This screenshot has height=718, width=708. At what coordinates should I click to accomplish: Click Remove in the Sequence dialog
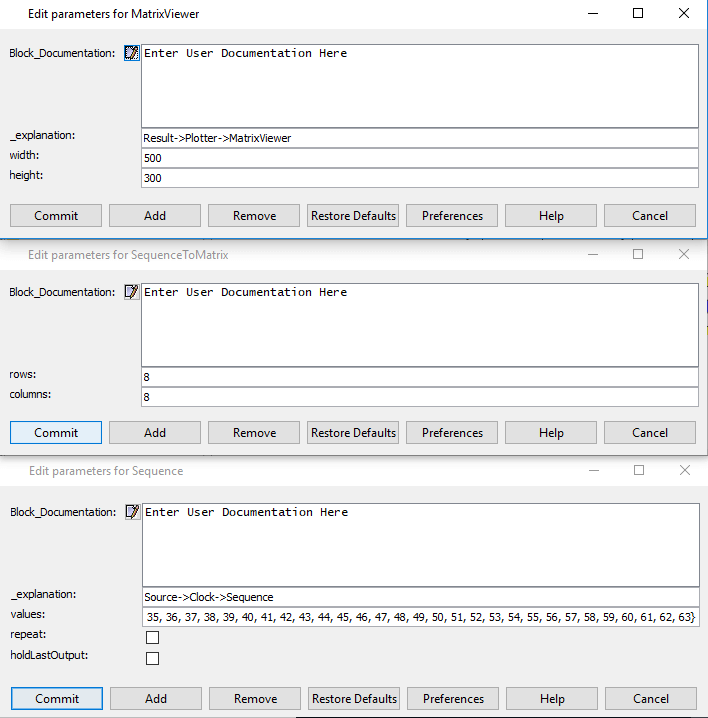[x=255, y=699]
